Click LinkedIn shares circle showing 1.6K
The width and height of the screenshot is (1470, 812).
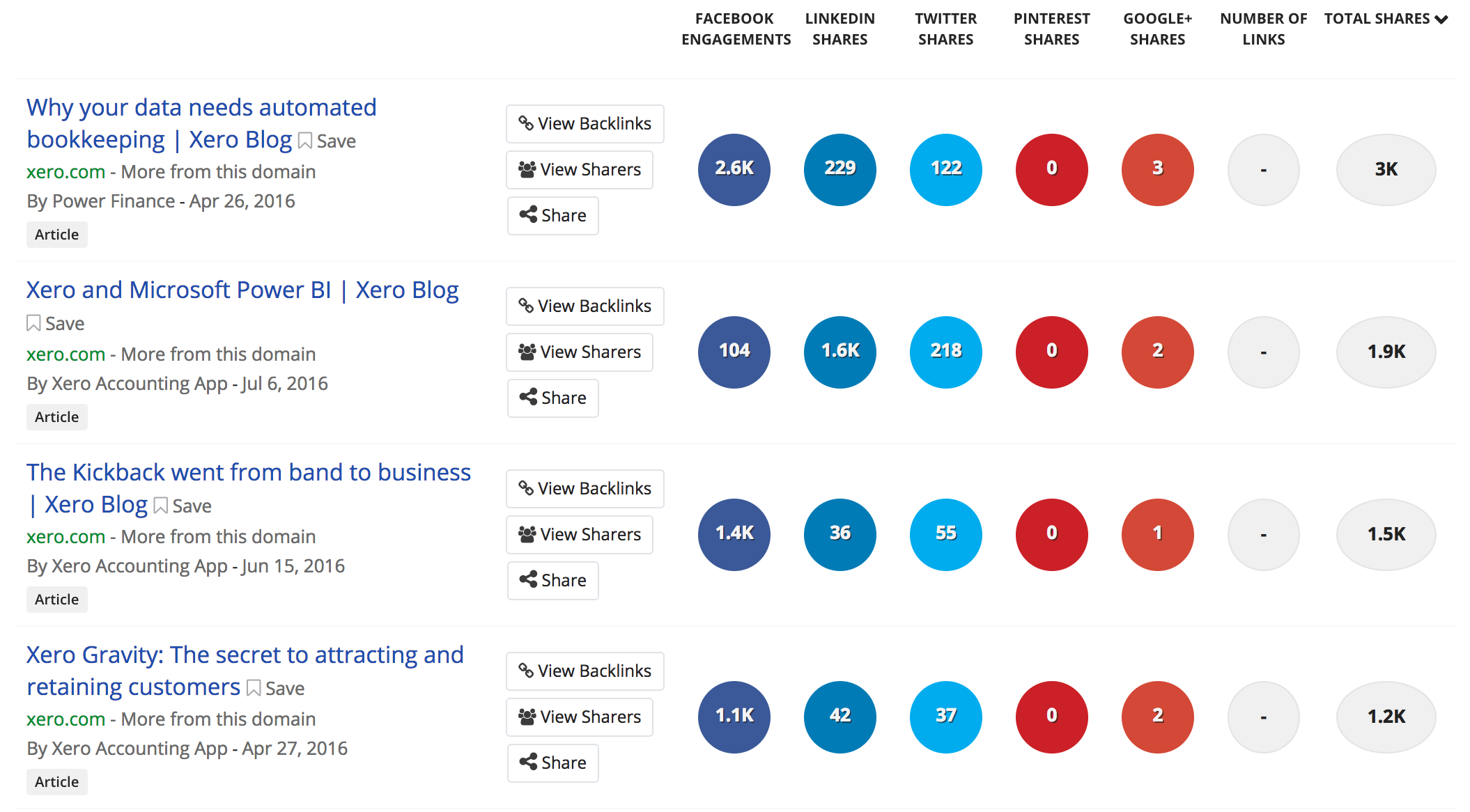click(840, 352)
